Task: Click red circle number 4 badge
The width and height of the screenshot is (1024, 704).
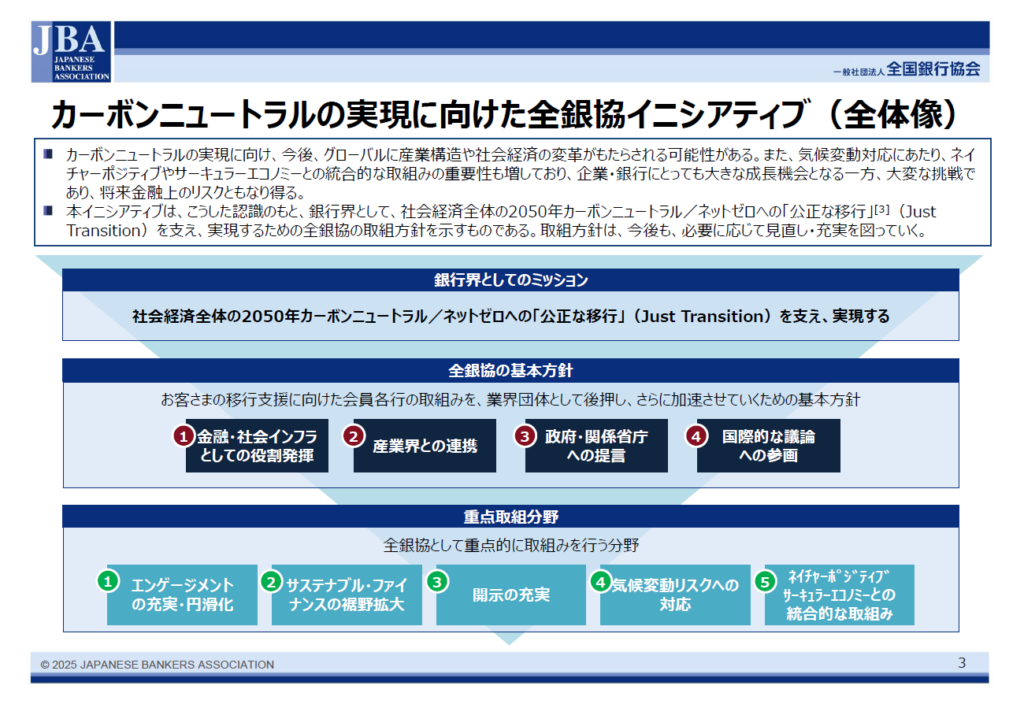Action: point(696,436)
